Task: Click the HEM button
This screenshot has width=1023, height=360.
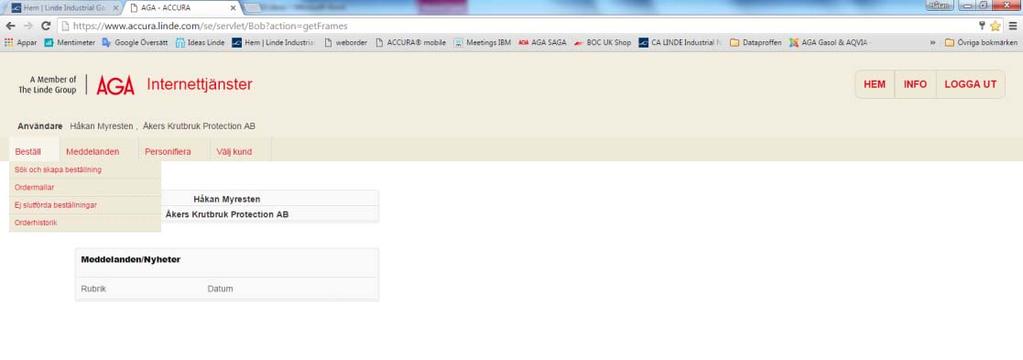Action: click(x=874, y=85)
